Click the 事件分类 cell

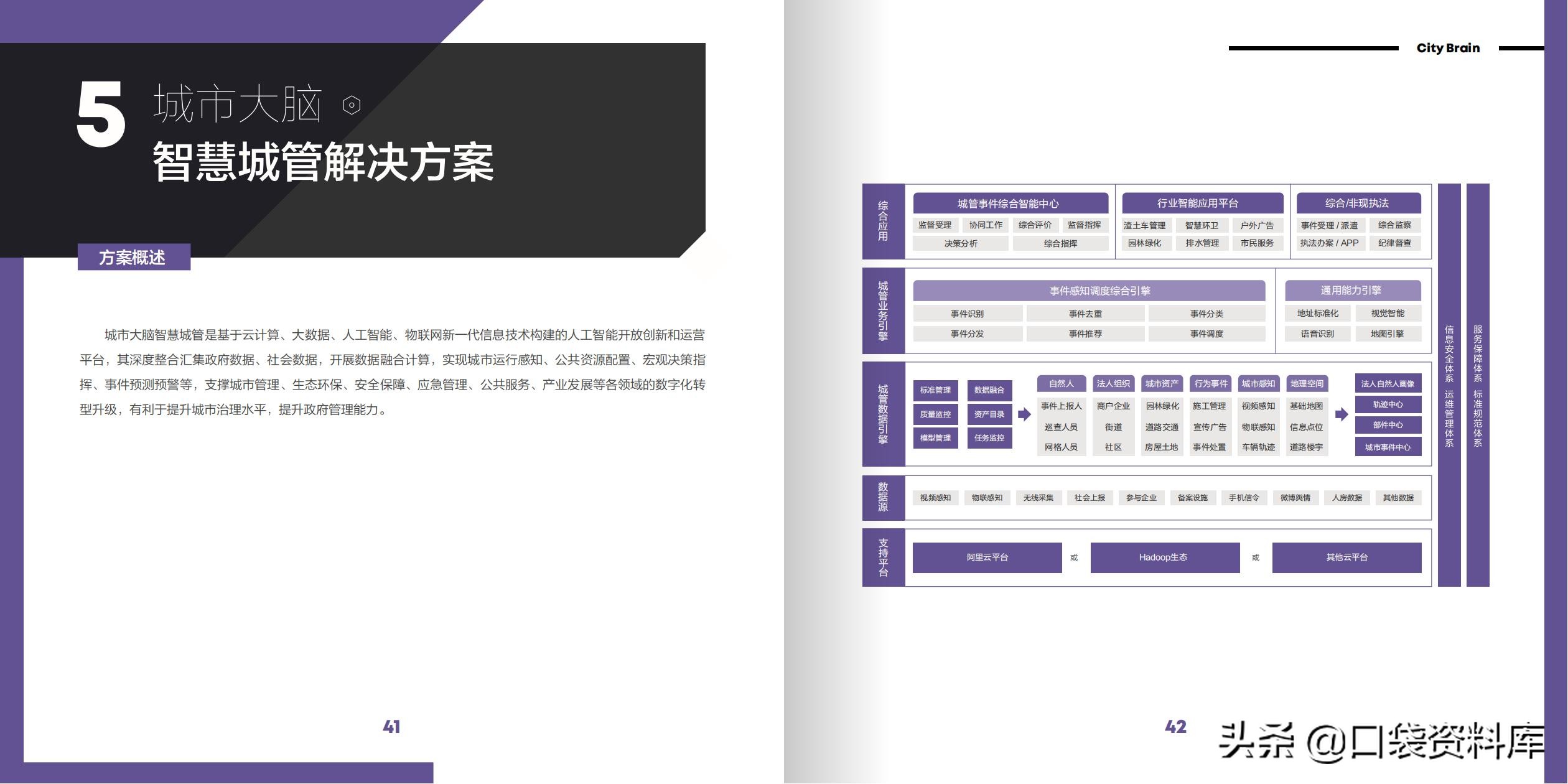pyautogui.click(x=1207, y=314)
